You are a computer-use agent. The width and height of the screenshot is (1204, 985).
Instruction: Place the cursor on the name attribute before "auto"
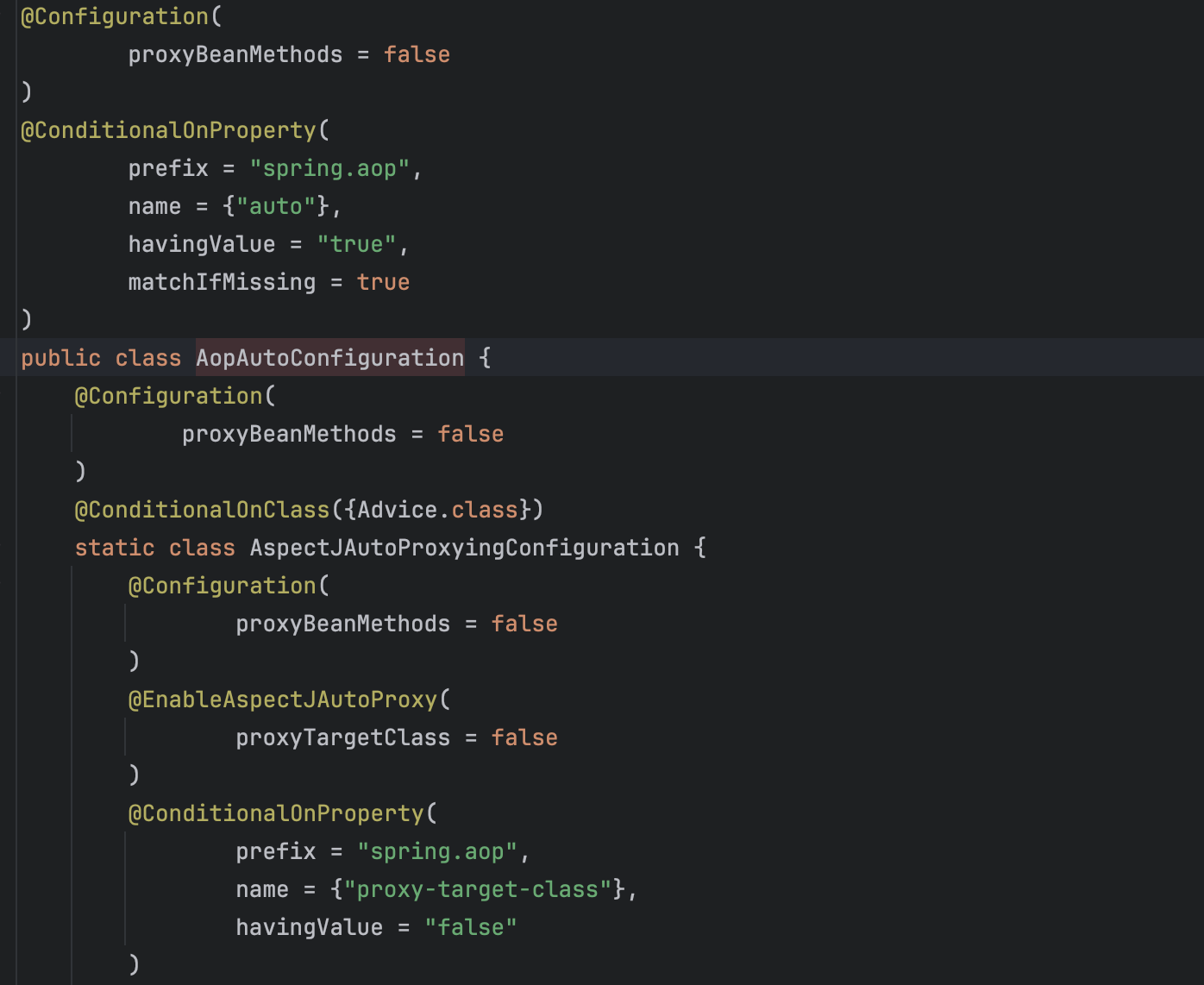(x=154, y=206)
